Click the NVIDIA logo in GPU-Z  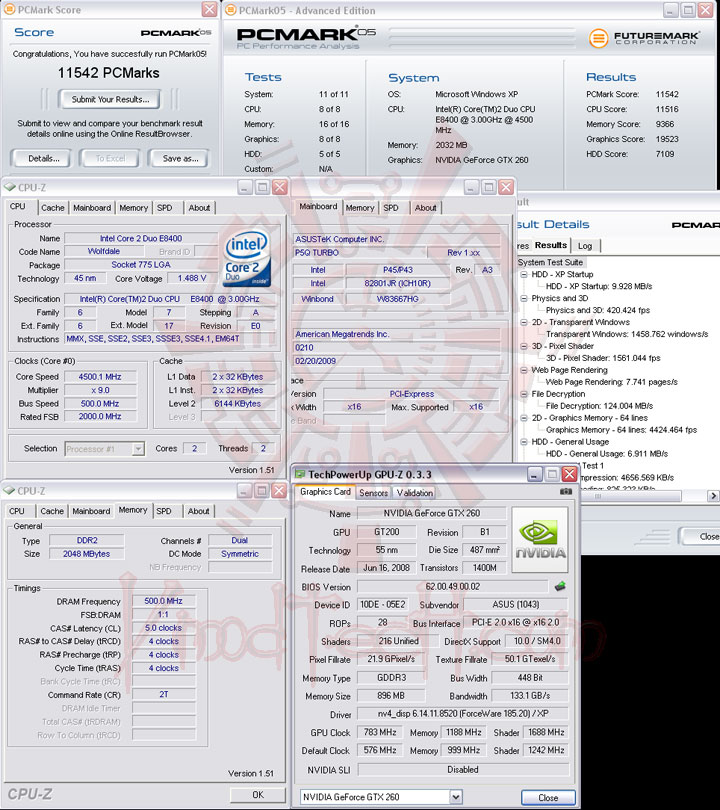[540, 540]
